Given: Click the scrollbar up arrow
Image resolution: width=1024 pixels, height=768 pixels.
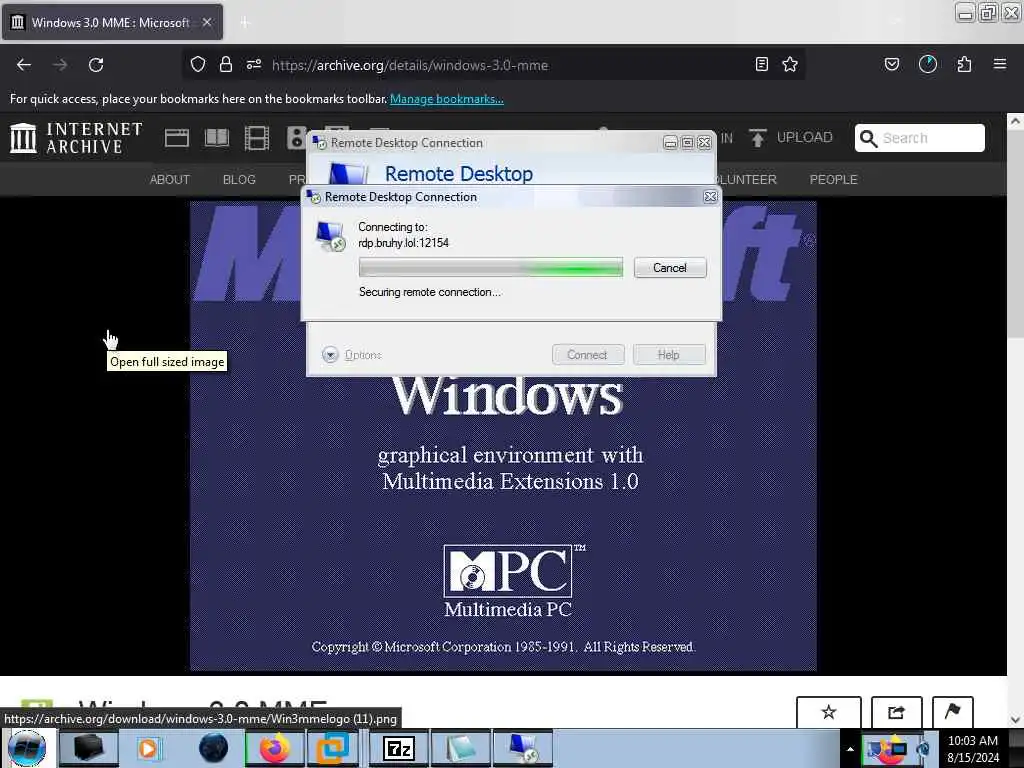Looking at the screenshot, I should tap(1015, 121).
